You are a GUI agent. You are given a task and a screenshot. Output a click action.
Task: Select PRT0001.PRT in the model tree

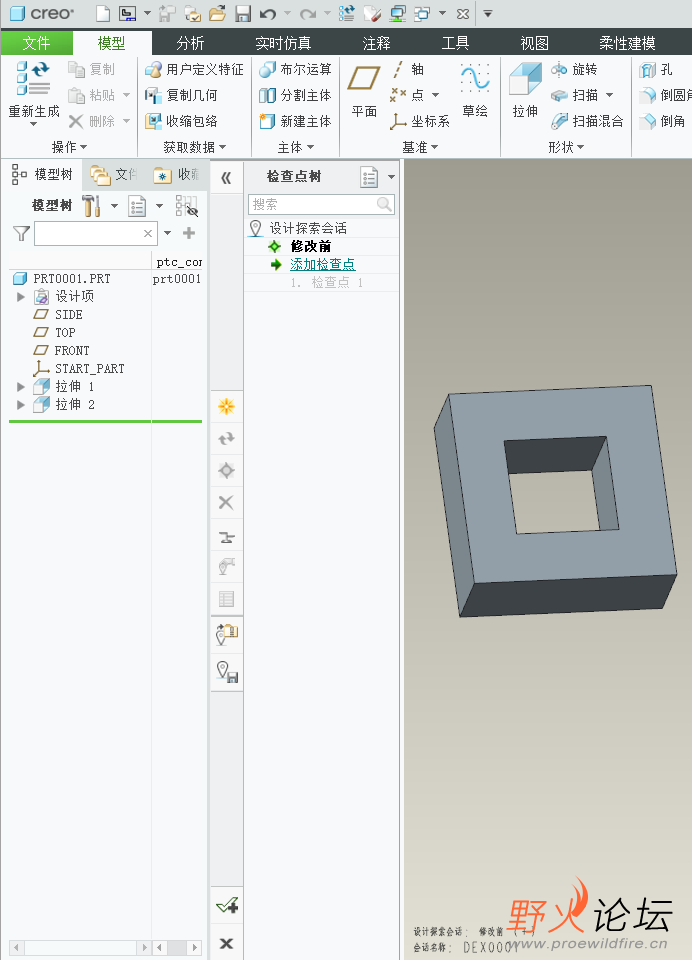[72, 279]
